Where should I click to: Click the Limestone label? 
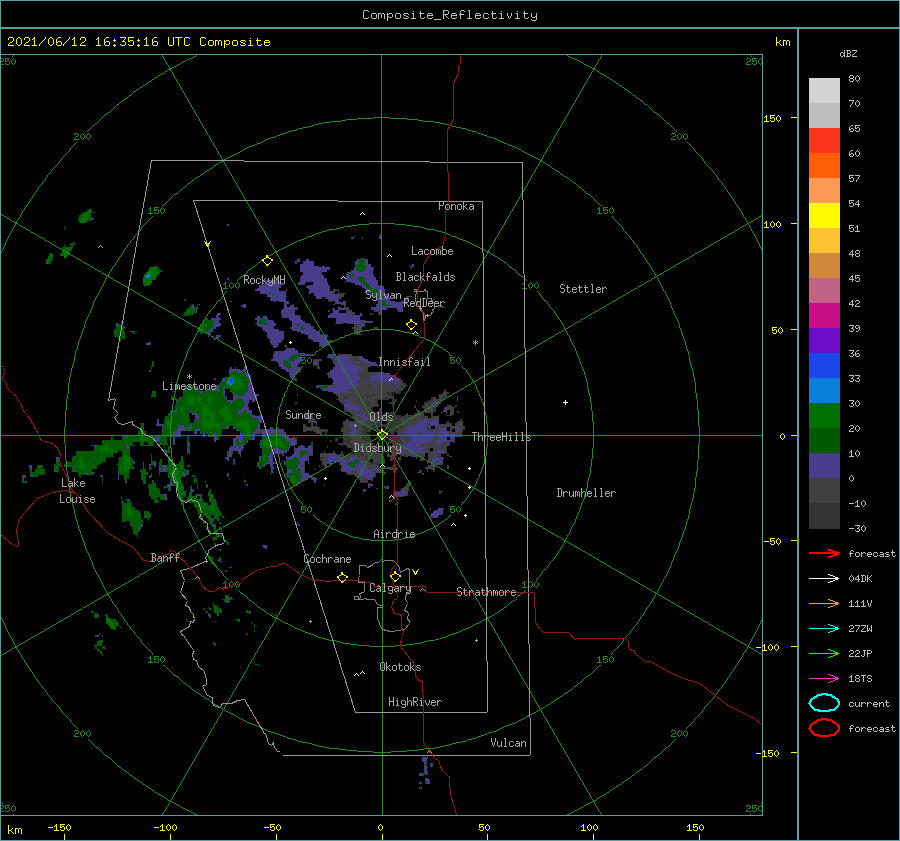(189, 386)
